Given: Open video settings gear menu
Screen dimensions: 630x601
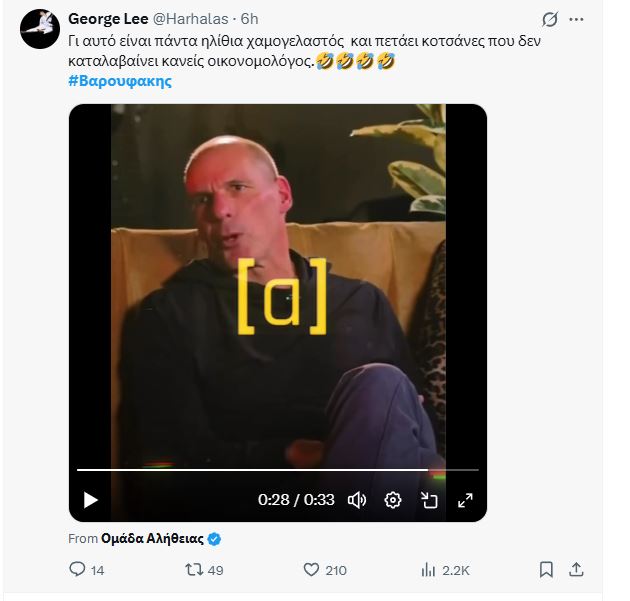Looking at the screenshot, I should click(x=393, y=500).
